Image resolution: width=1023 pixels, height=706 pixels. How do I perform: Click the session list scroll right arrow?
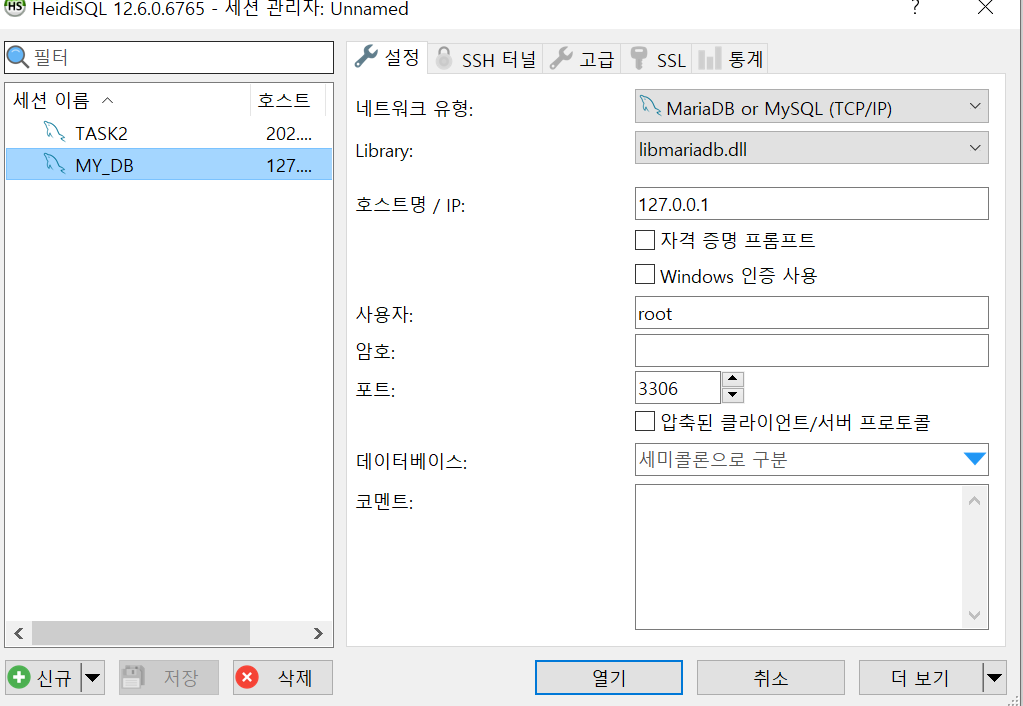pos(318,632)
